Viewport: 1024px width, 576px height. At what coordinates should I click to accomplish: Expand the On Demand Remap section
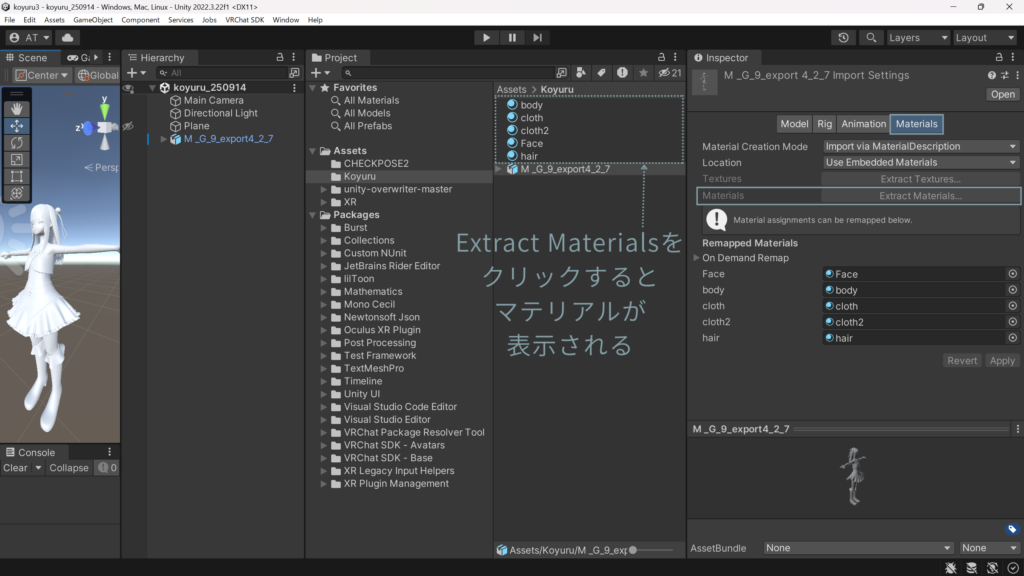coord(697,258)
